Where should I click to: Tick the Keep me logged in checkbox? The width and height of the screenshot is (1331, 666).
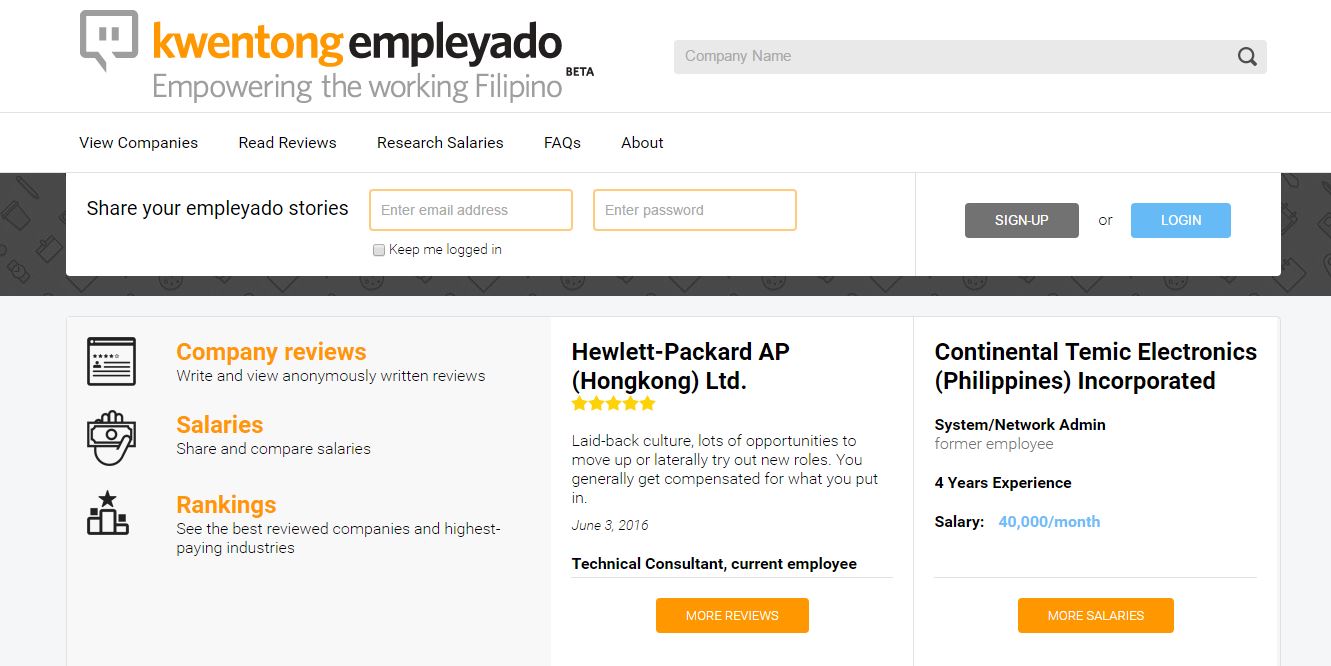[379, 250]
